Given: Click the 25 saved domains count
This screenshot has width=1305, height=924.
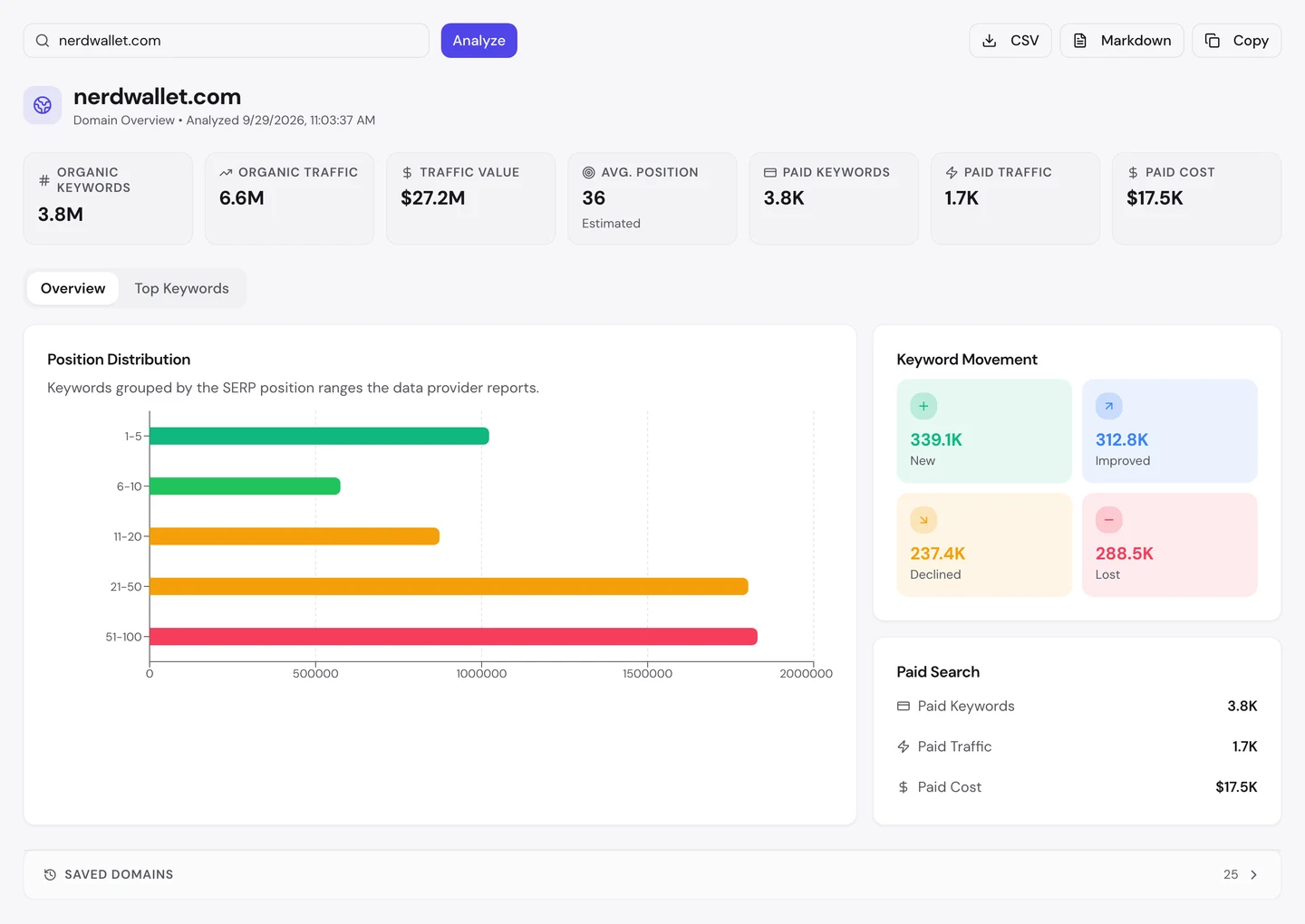Looking at the screenshot, I should (x=1231, y=874).
